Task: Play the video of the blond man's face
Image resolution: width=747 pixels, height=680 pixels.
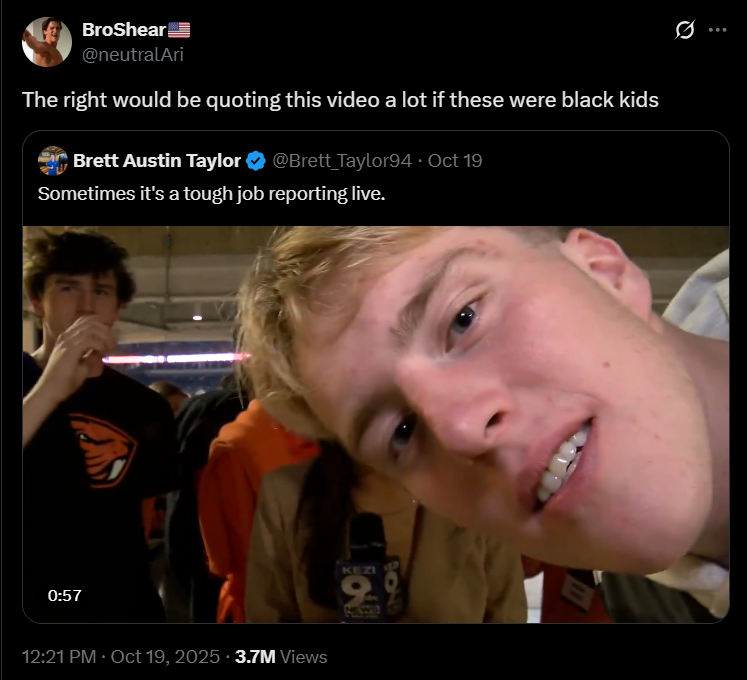Action: tap(376, 424)
